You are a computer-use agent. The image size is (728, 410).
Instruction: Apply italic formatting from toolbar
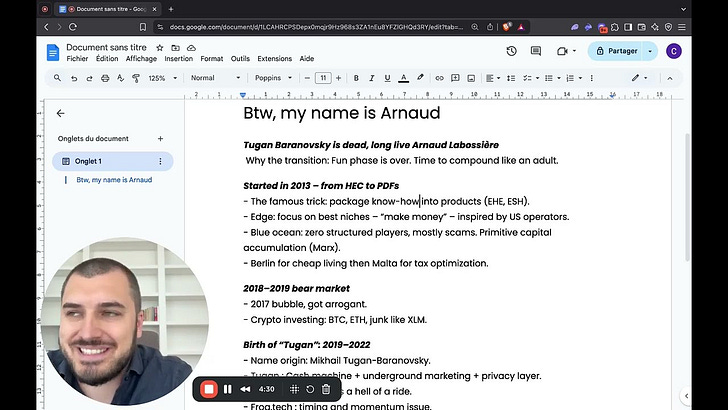pyautogui.click(x=372, y=78)
